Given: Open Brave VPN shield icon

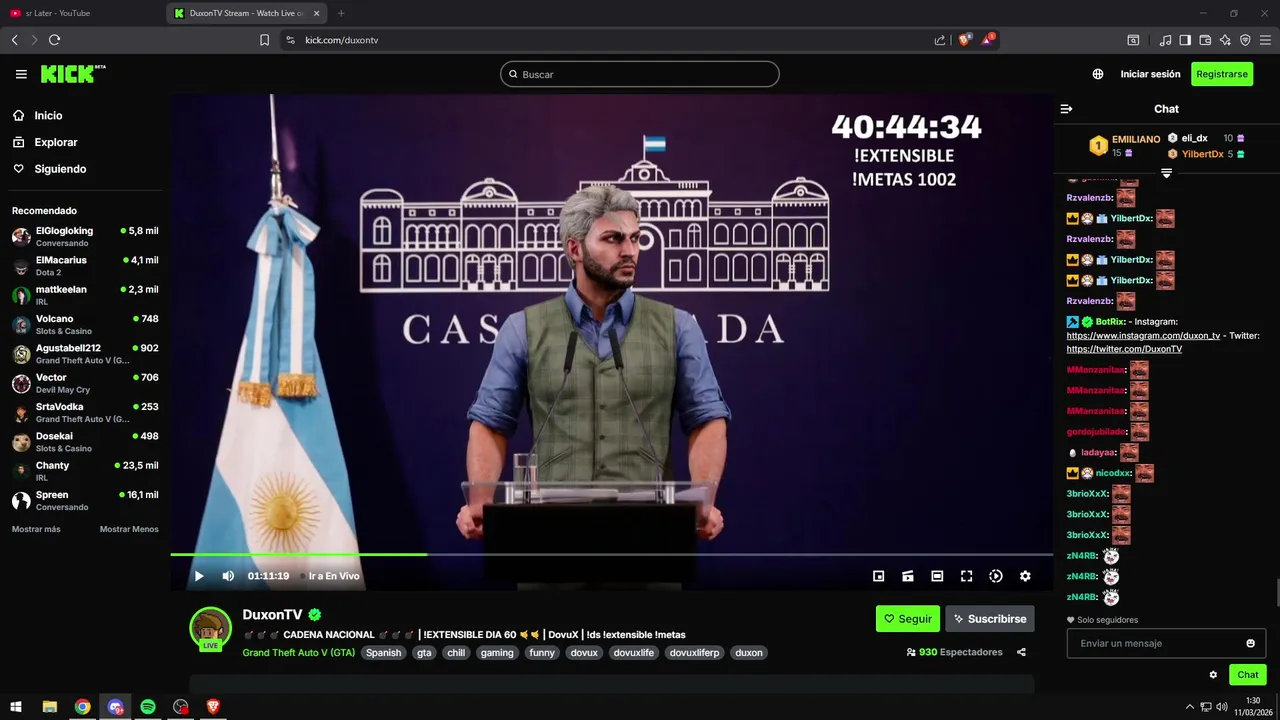Looking at the screenshot, I should click(x=1245, y=40).
